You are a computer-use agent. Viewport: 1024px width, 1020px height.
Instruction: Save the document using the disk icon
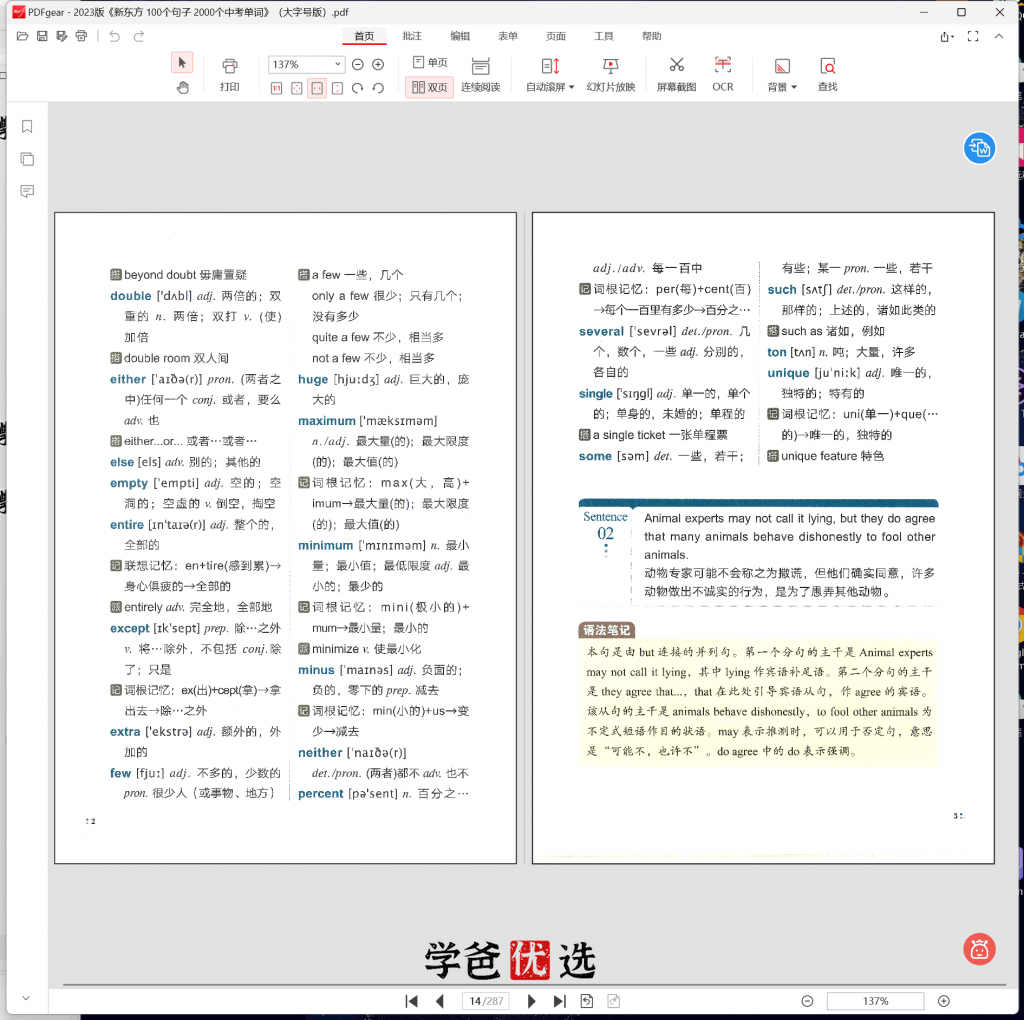point(42,36)
